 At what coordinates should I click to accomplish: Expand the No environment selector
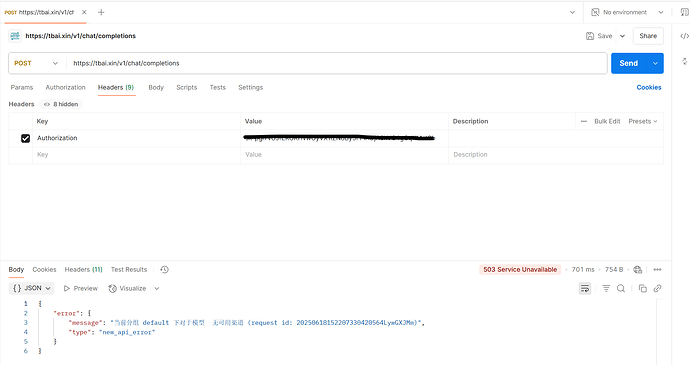(x=627, y=12)
